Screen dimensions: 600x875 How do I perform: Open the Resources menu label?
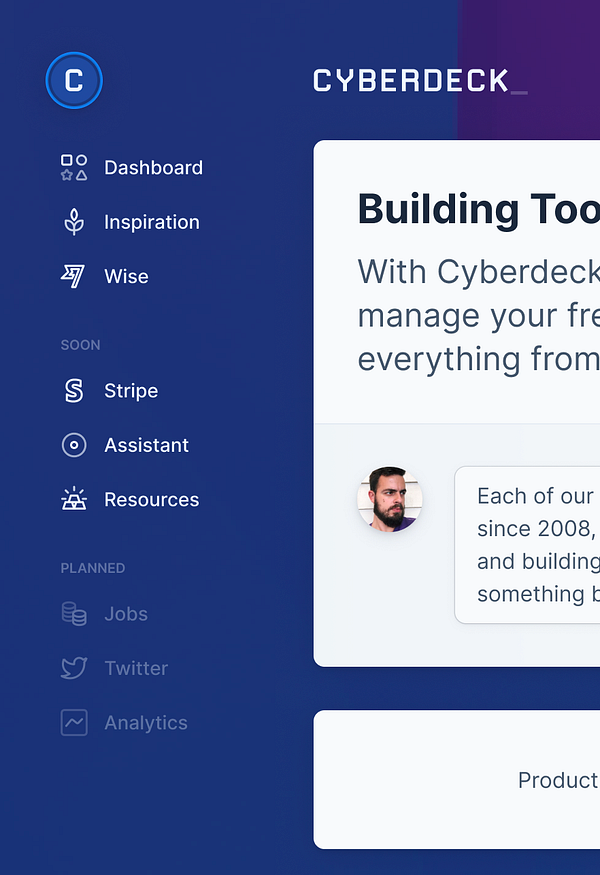coord(152,499)
